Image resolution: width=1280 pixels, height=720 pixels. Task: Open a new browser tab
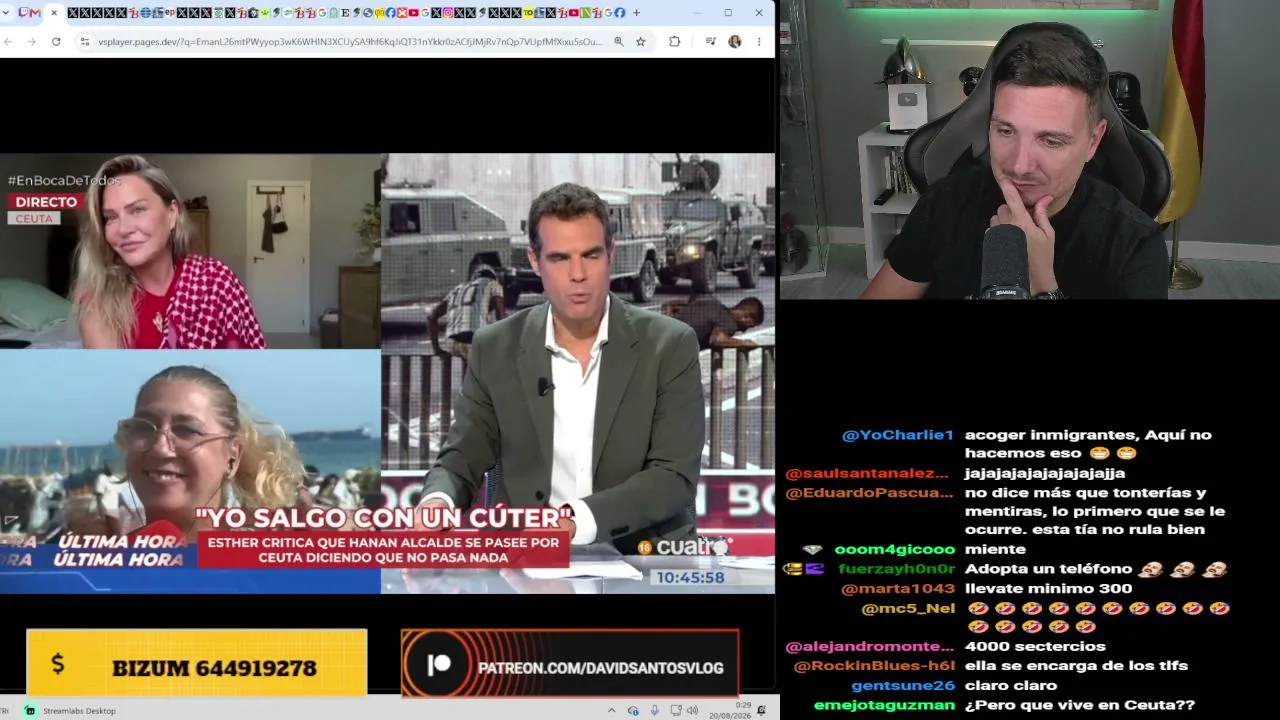tap(636, 13)
